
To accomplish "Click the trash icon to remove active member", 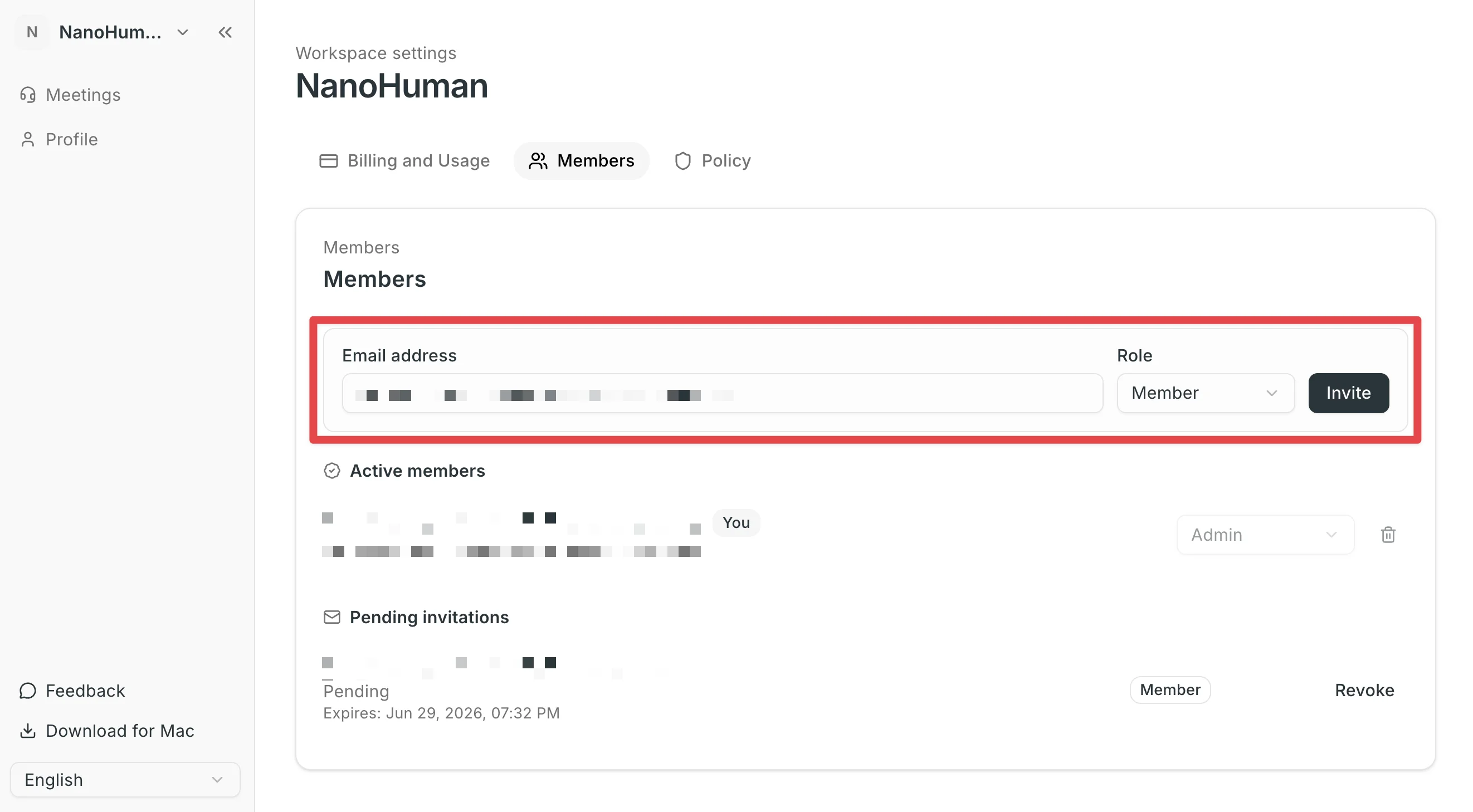I will coord(1388,535).
